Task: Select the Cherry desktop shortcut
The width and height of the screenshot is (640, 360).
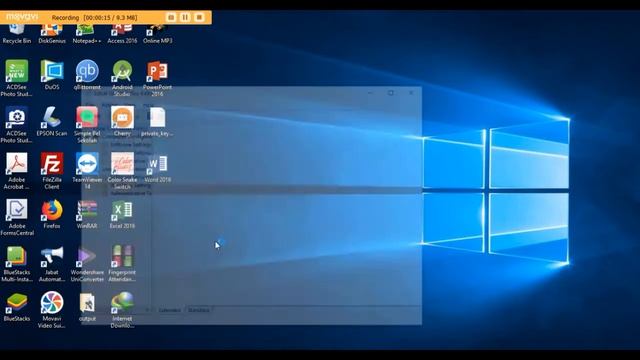Action: tap(122, 121)
